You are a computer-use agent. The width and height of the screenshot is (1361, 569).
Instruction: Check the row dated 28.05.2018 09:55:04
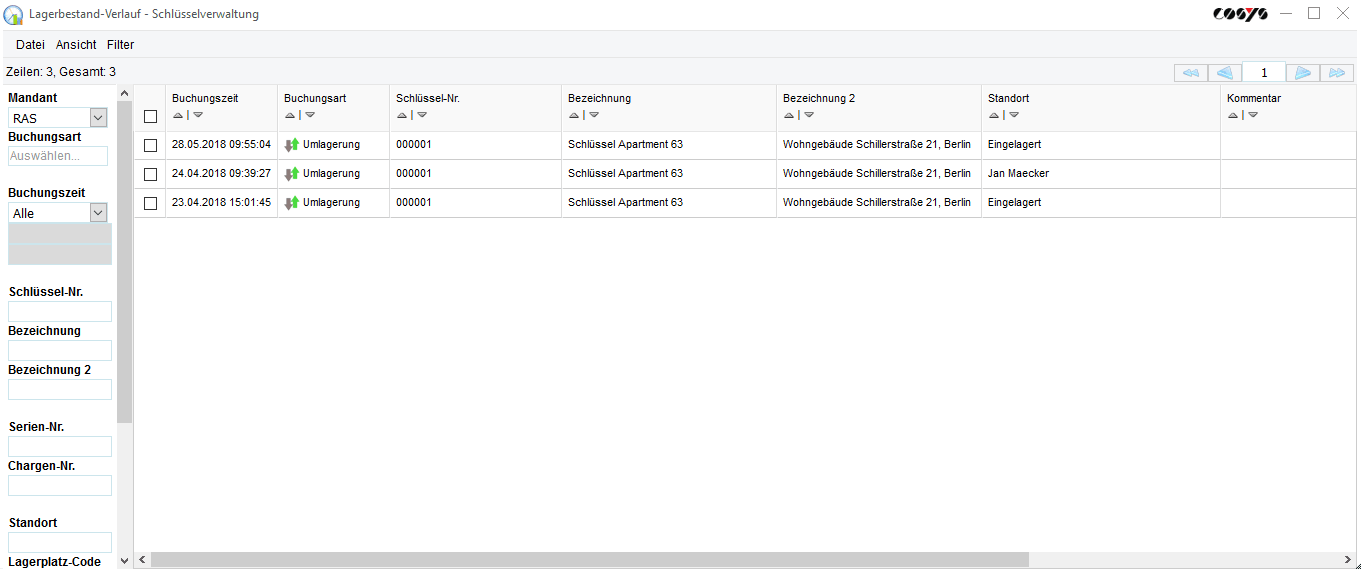151,145
